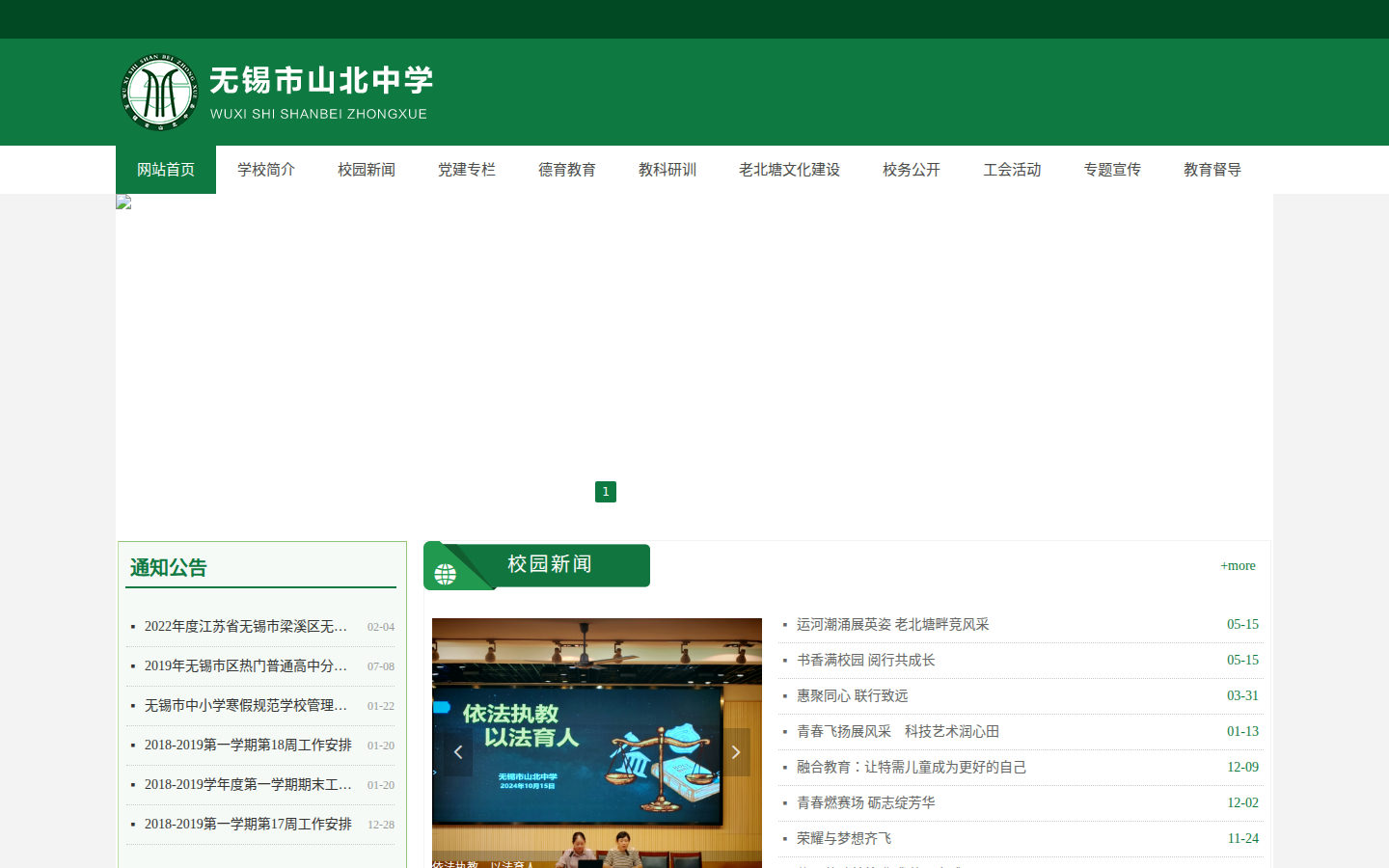Click +more link for campus news
The image size is (1389, 868).
tap(1238, 566)
